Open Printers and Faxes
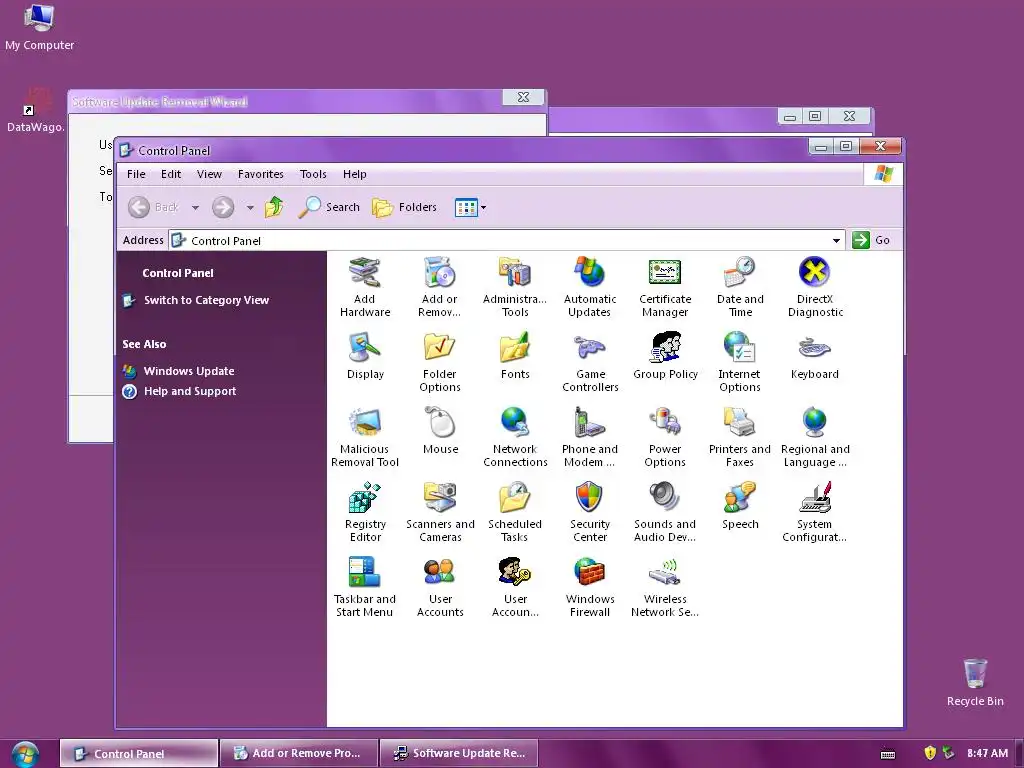1024x768 pixels. pyautogui.click(x=740, y=438)
